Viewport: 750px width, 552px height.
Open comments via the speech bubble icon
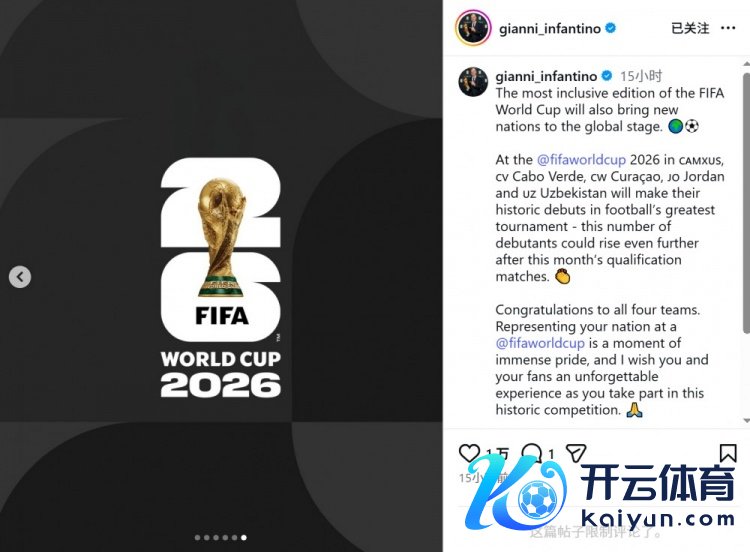[531, 453]
